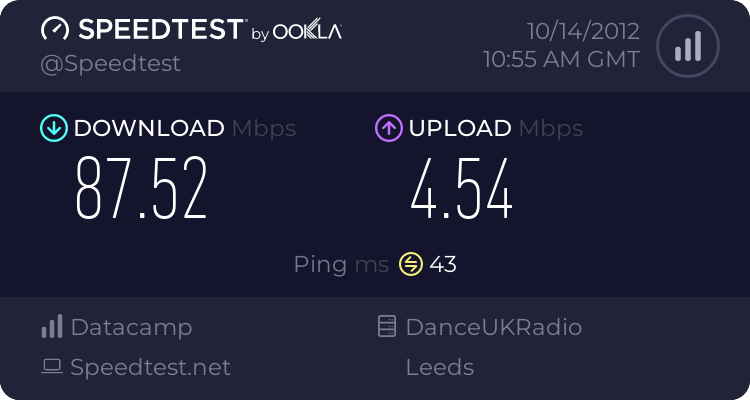Click the 4.54 upload speed value
Image resolution: width=750 pixels, height=400 pixels.
(x=461, y=190)
